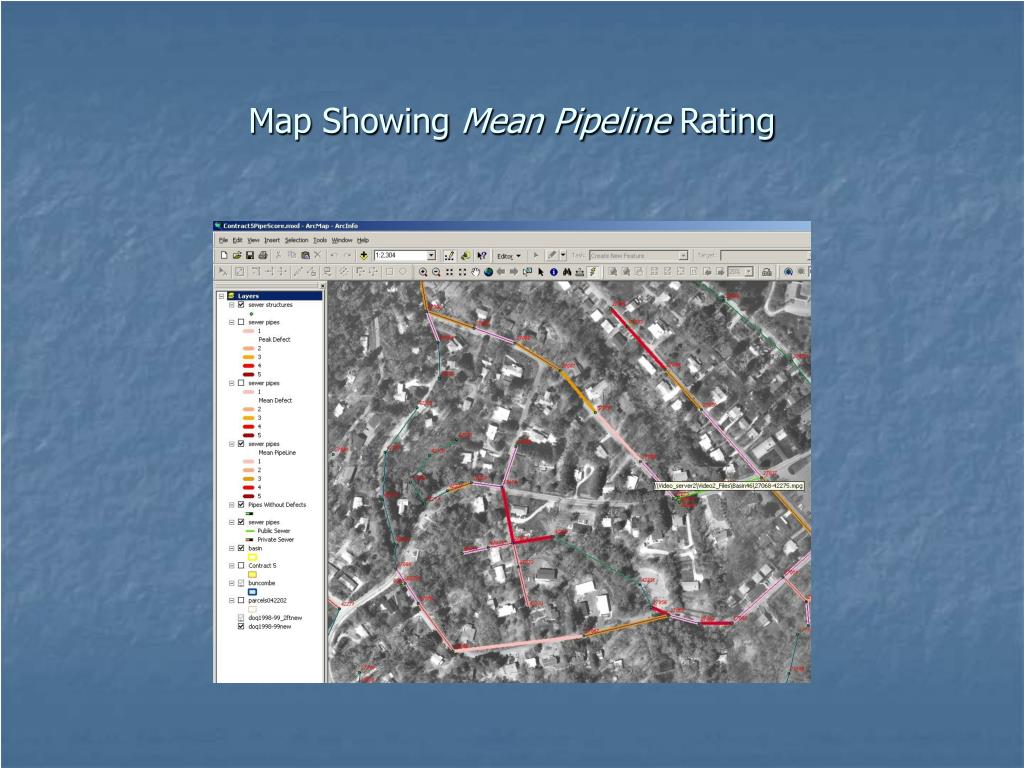Collapse the Layers data frame
The width and height of the screenshot is (1024, 768).
click(x=221, y=296)
